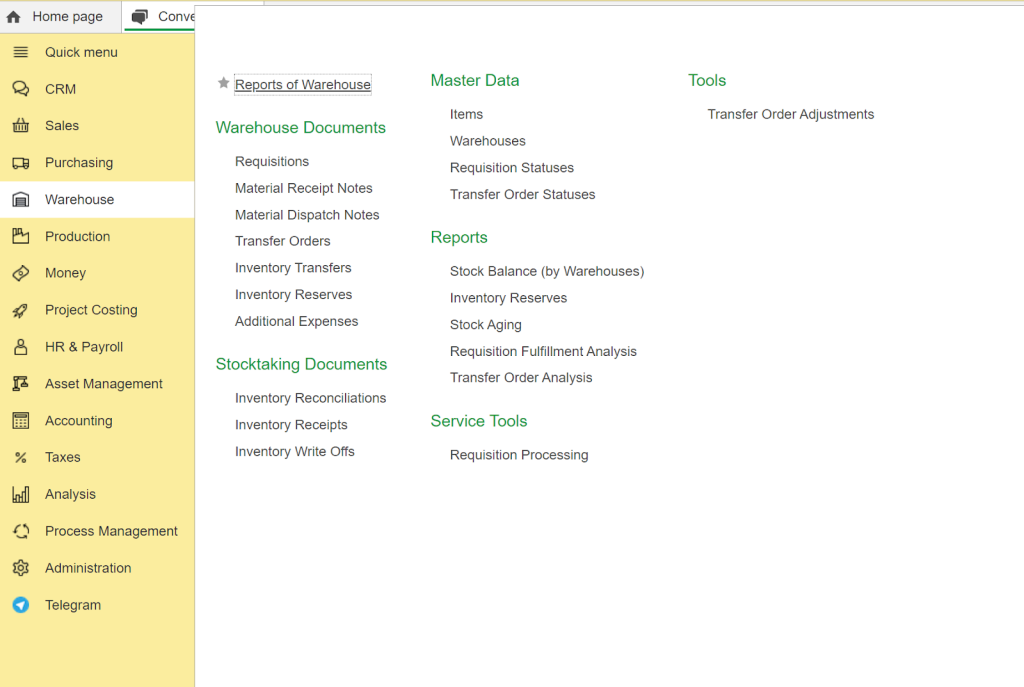Viewport: 1024px width, 687px height.
Task: Open Inventory Write Offs
Action: (295, 452)
